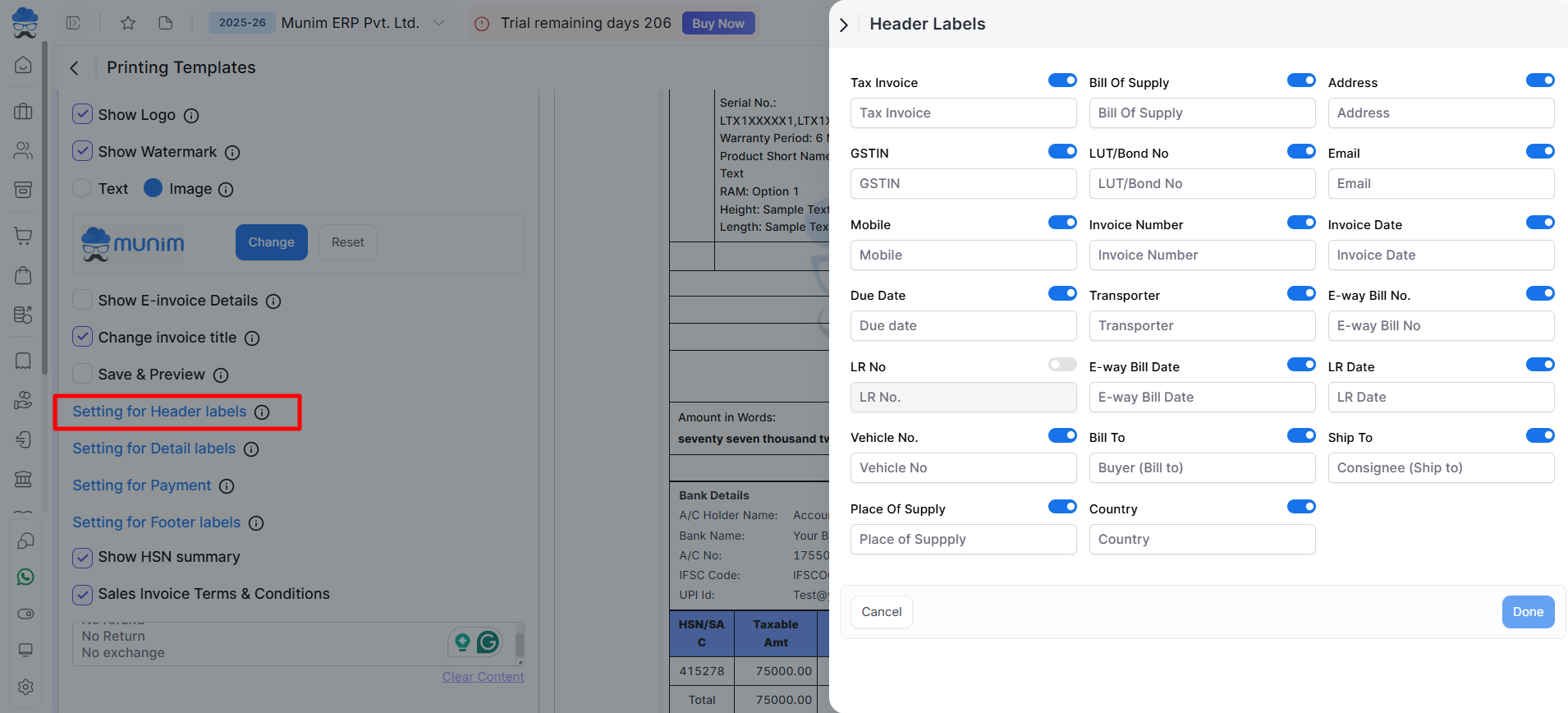Enable the LR No toggle
1568x713 pixels.
point(1061,365)
